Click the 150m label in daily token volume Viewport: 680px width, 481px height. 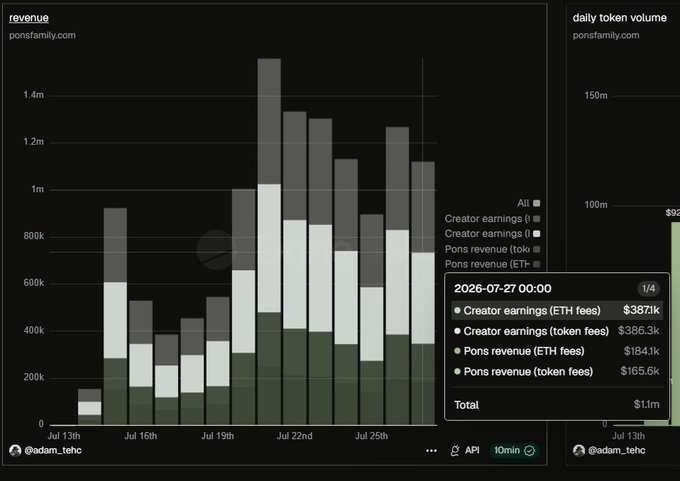coord(596,95)
